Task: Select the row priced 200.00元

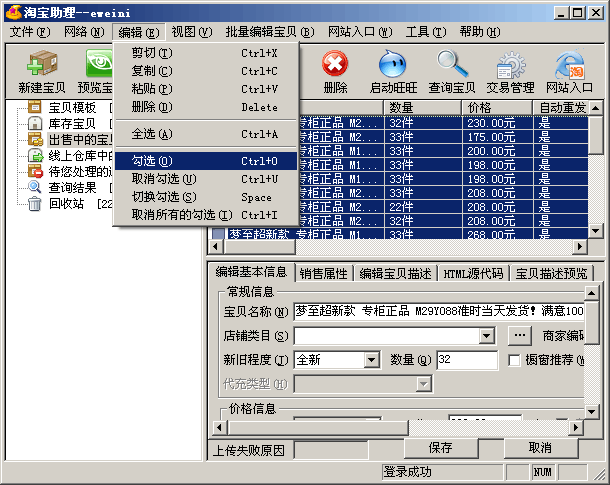Action: tap(443, 151)
